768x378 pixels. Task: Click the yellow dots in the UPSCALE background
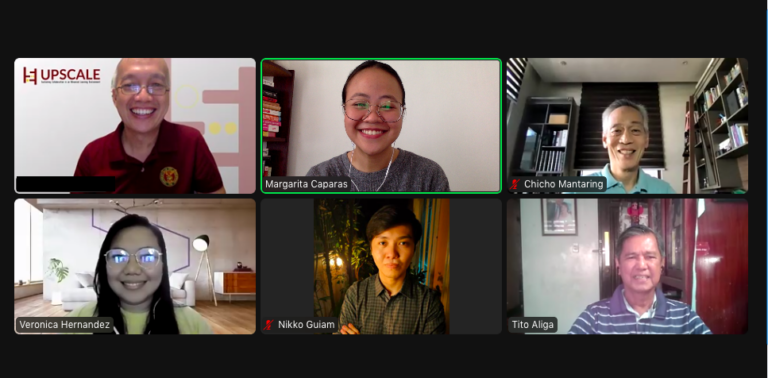pos(223,128)
